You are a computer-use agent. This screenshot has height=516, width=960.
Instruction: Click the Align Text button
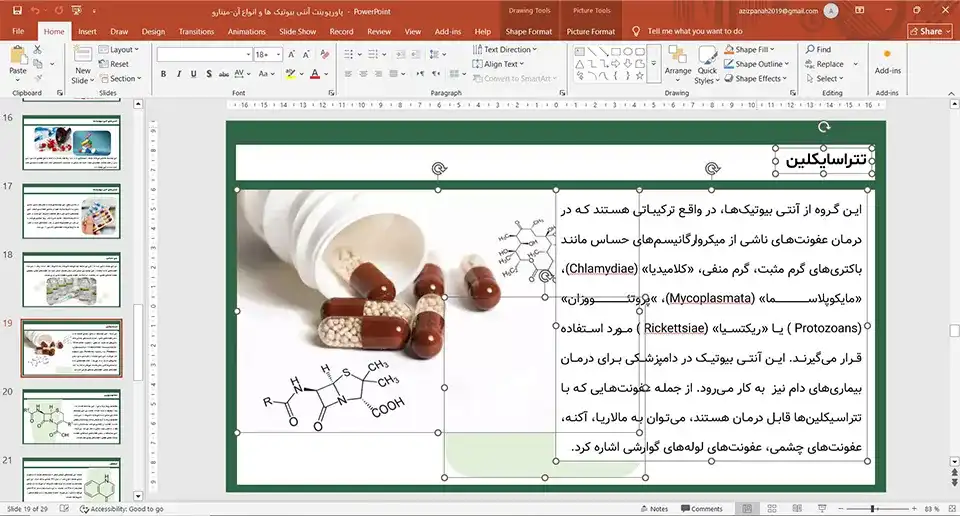[498, 64]
